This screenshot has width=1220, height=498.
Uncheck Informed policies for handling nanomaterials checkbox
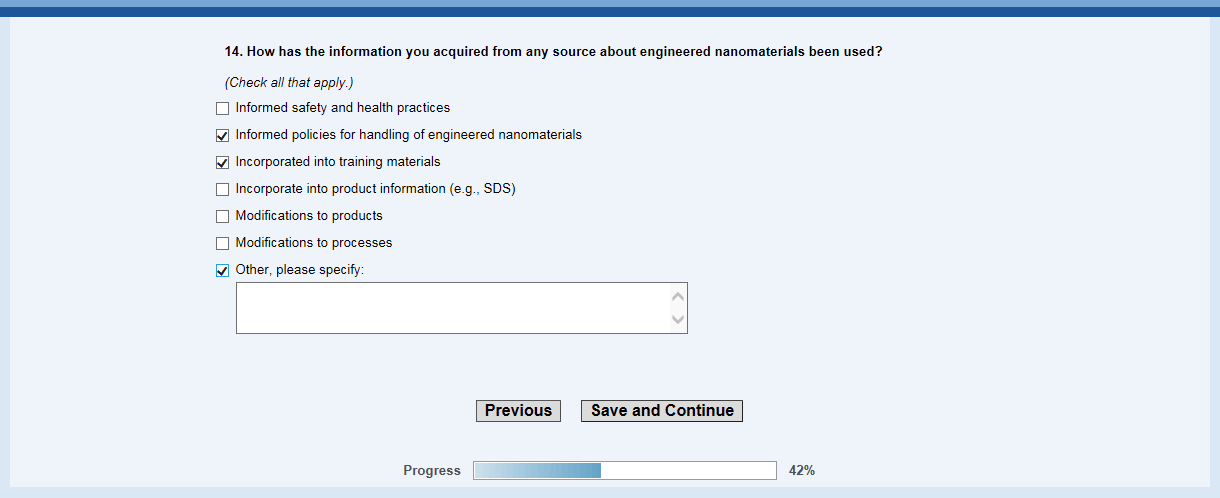click(222, 135)
